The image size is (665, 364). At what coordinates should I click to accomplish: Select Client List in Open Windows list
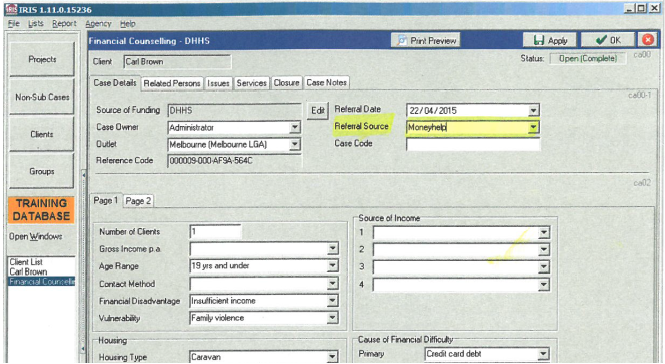tap(26, 262)
